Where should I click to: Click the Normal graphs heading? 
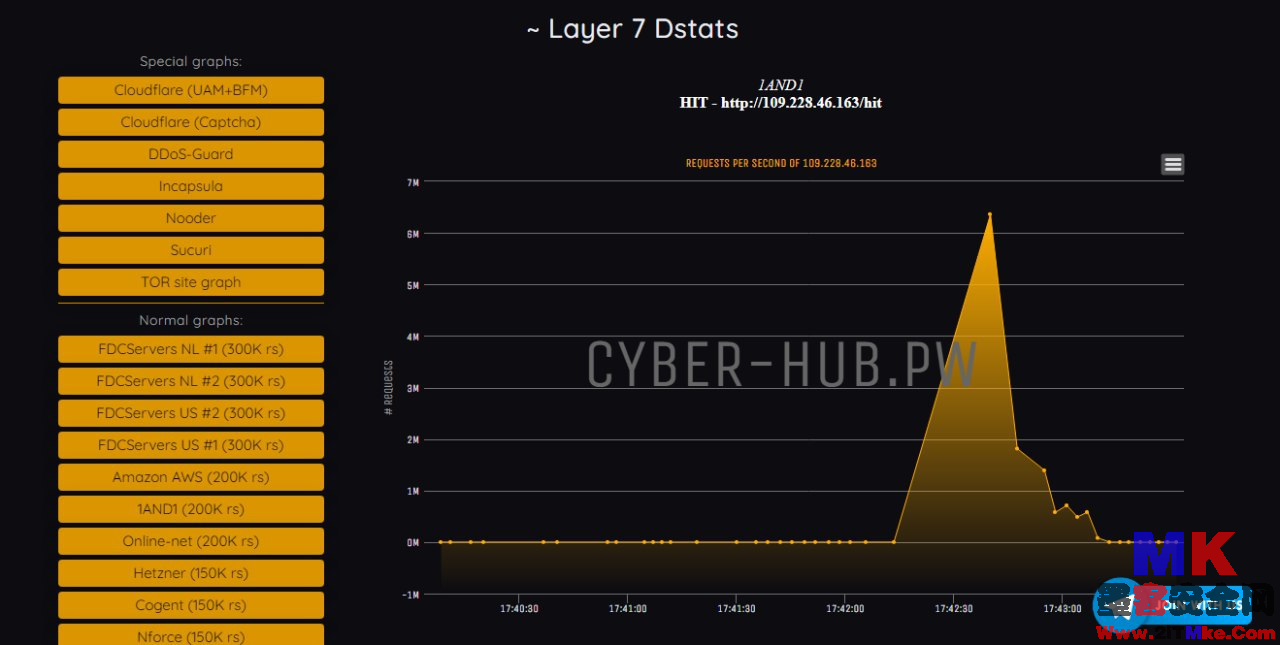point(191,320)
